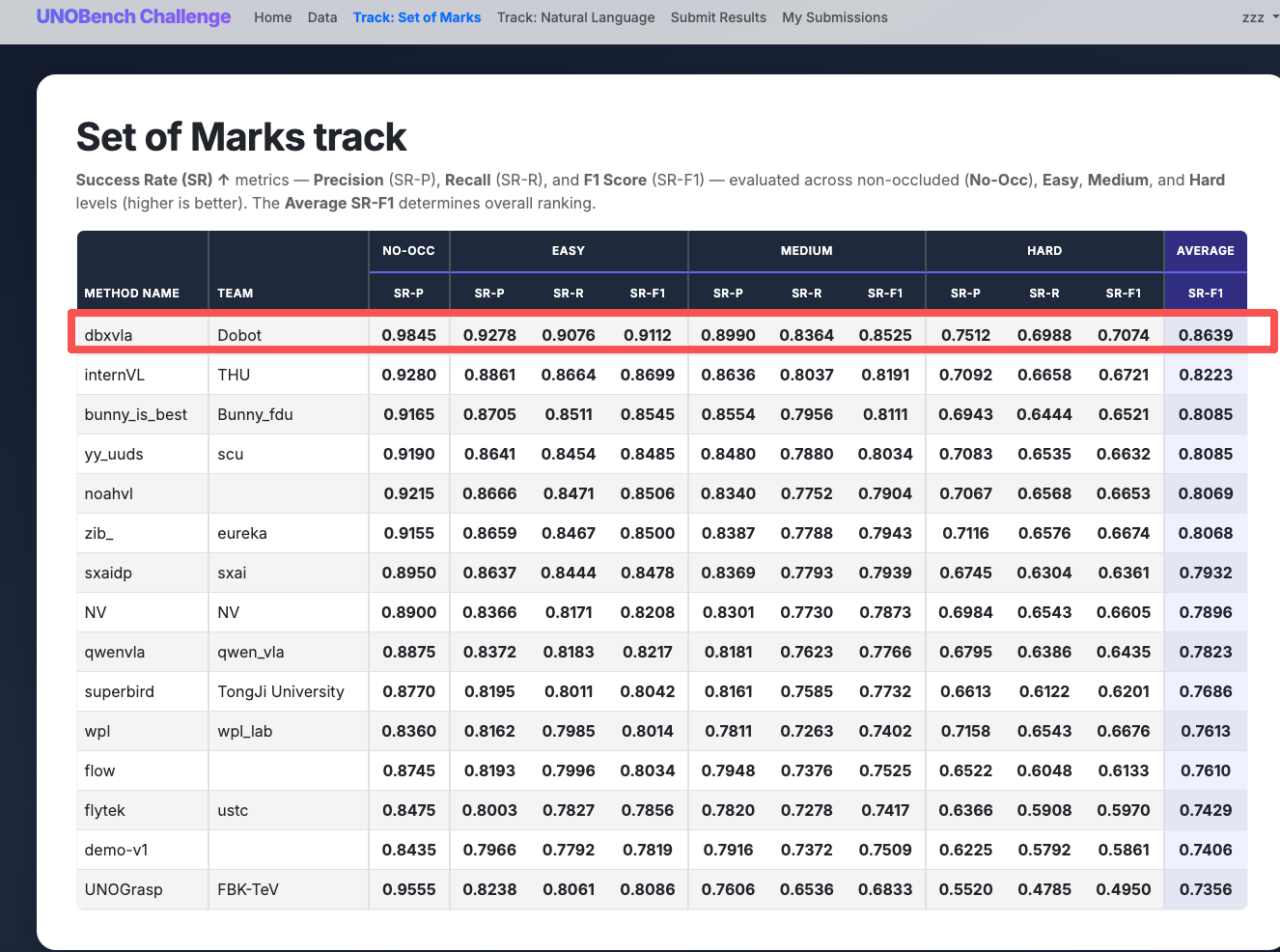Click the TEAM column header
Image resolution: width=1280 pixels, height=952 pixels.
tap(236, 294)
